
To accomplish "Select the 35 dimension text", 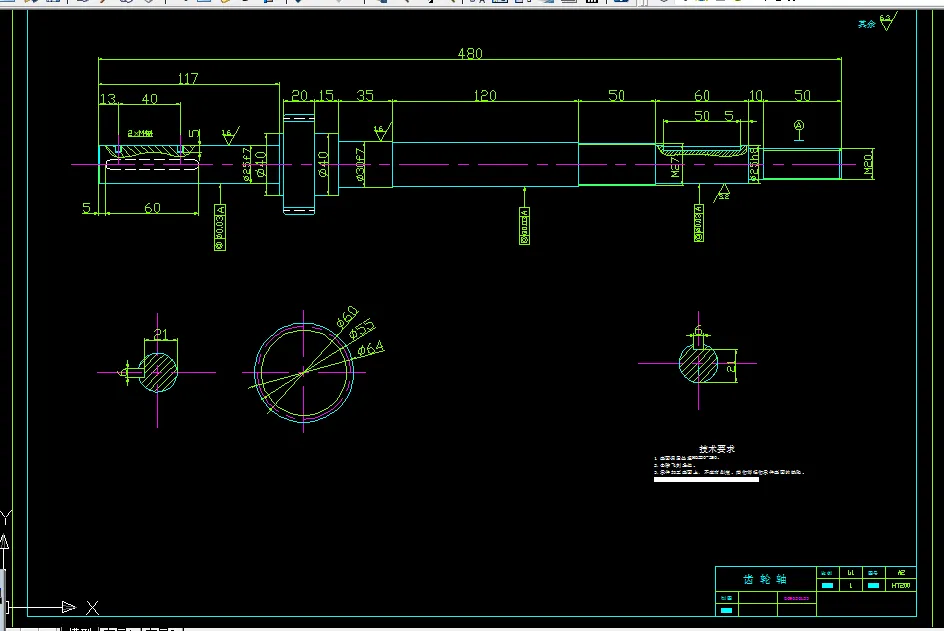I will point(365,95).
